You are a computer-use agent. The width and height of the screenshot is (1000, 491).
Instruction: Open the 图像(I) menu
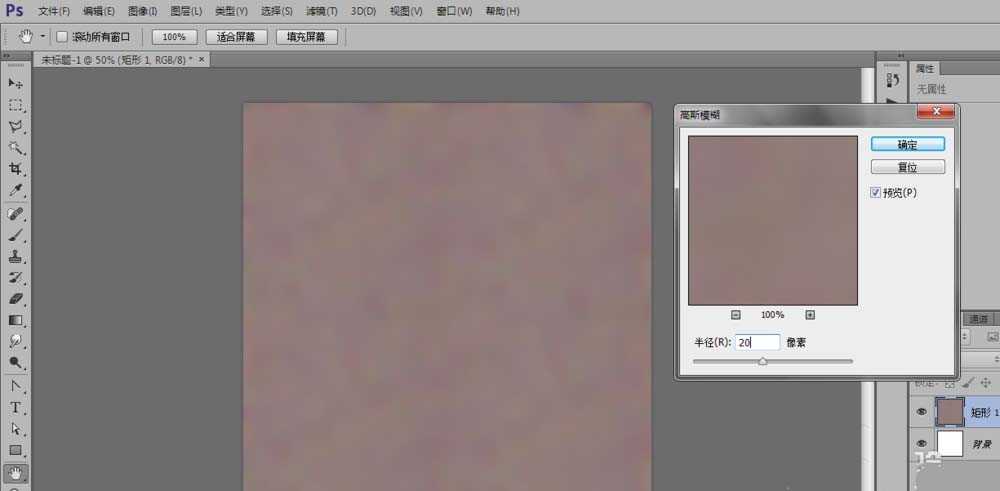click(141, 11)
